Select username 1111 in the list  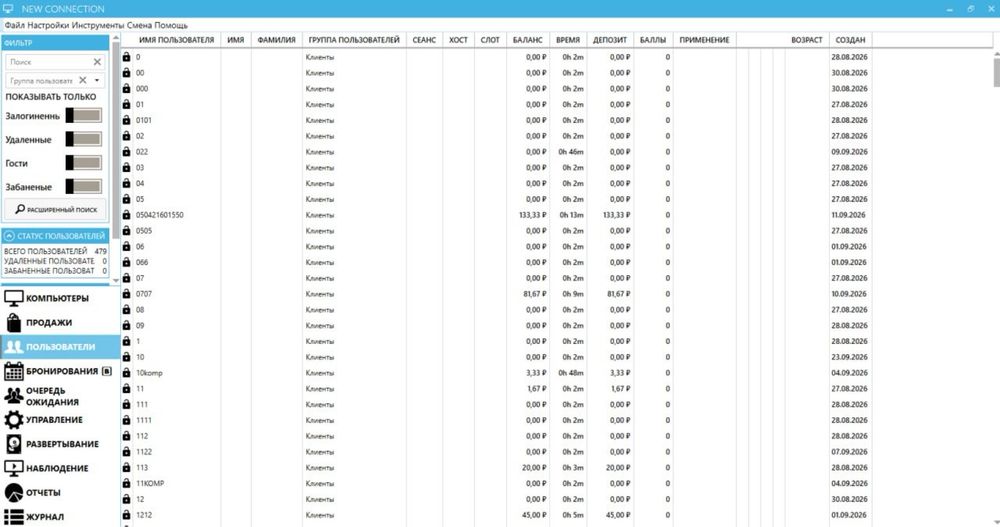point(143,420)
